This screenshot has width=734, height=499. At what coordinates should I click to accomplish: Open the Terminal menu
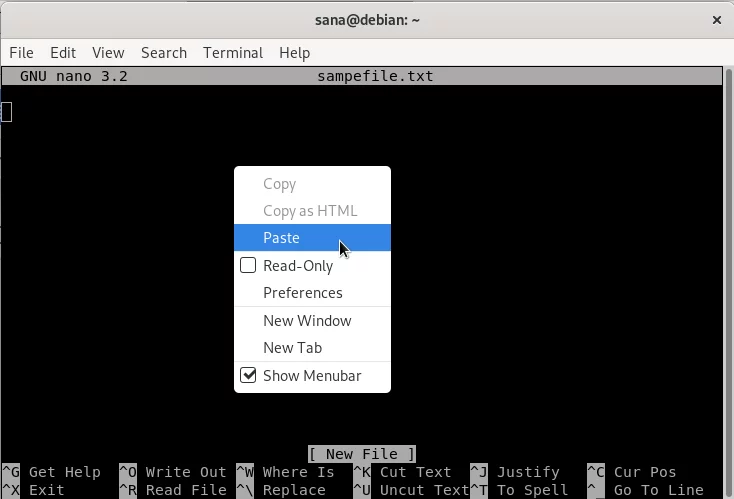pyautogui.click(x=233, y=52)
